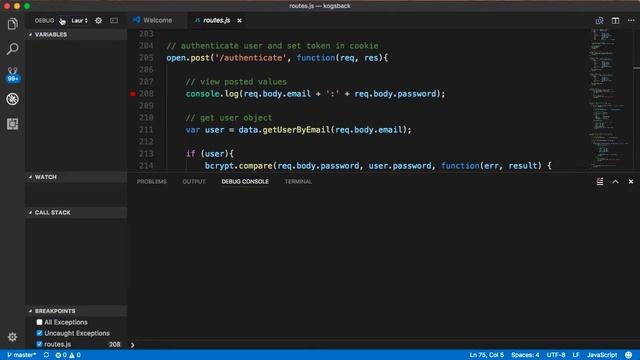The width and height of the screenshot is (640, 360).
Task: Clear the debug console output
Action: 600,182
